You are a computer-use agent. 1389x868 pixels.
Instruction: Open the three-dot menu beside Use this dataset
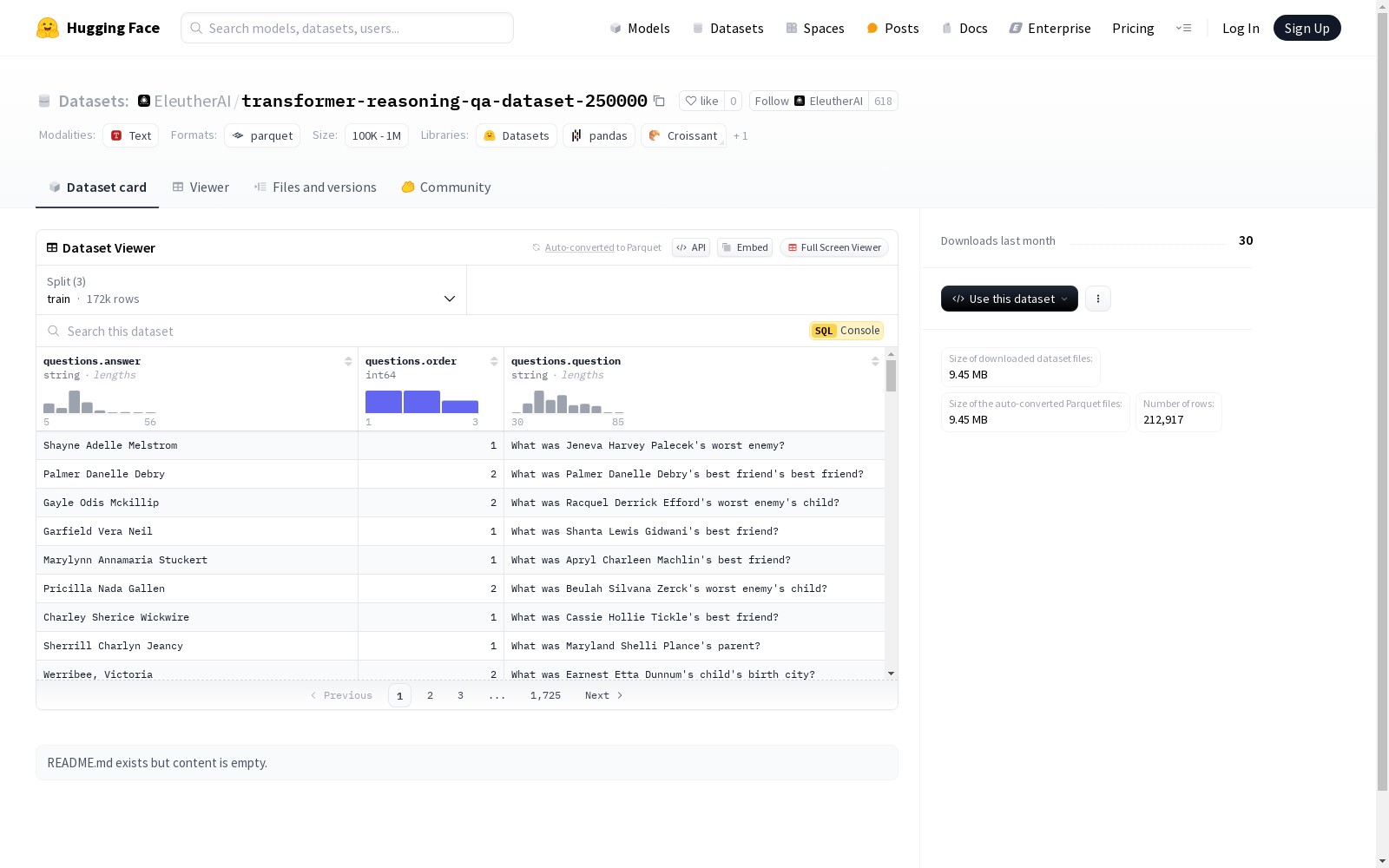pos(1098,299)
